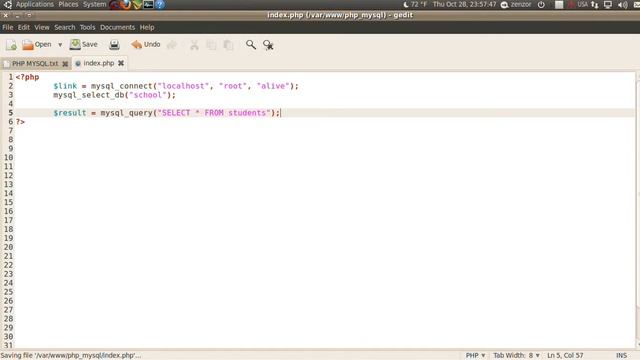Open the Tab Width dropdown
The width and height of the screenshot is (640, 360).
coord(516,356)
